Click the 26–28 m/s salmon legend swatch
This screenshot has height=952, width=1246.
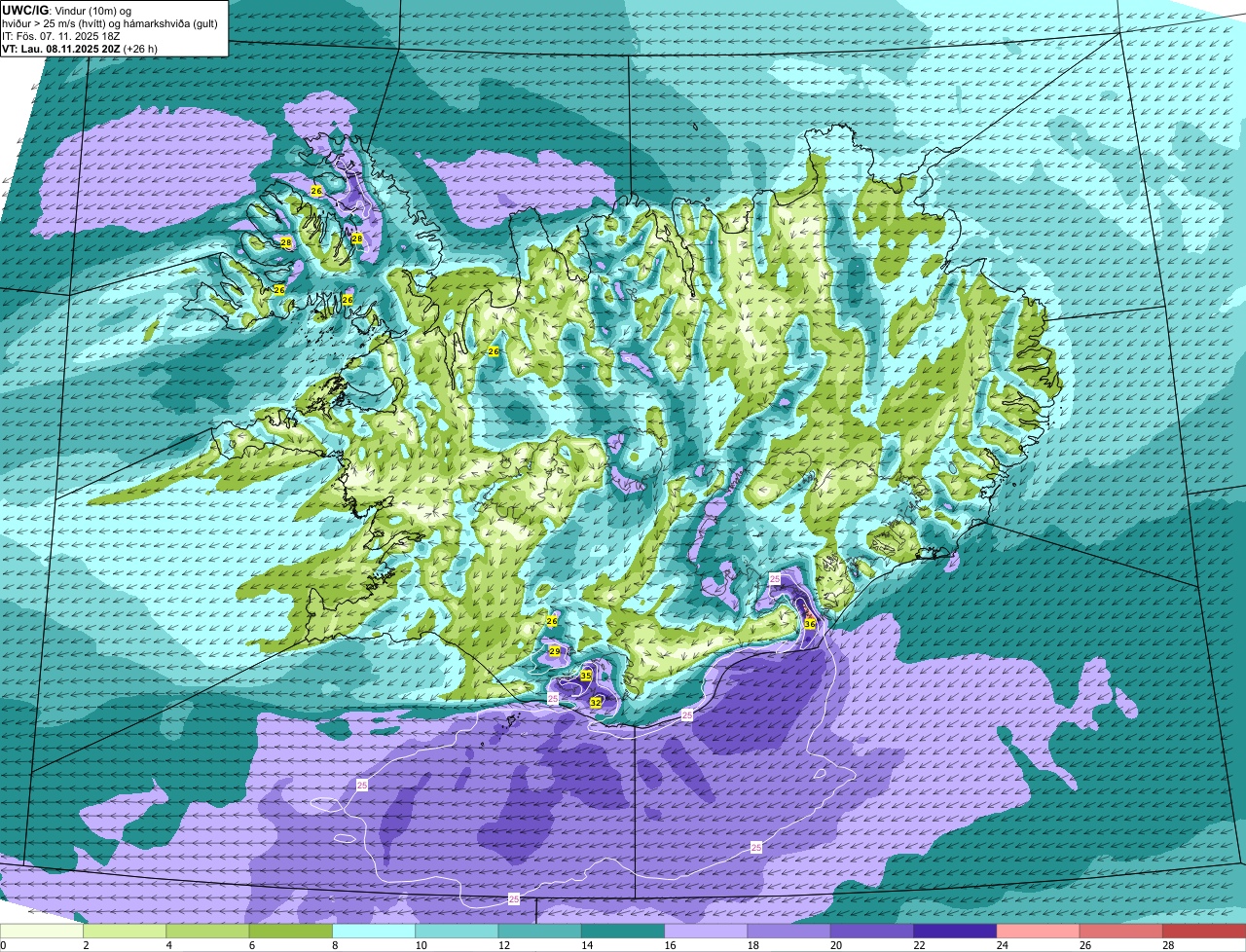(1121, 931)
